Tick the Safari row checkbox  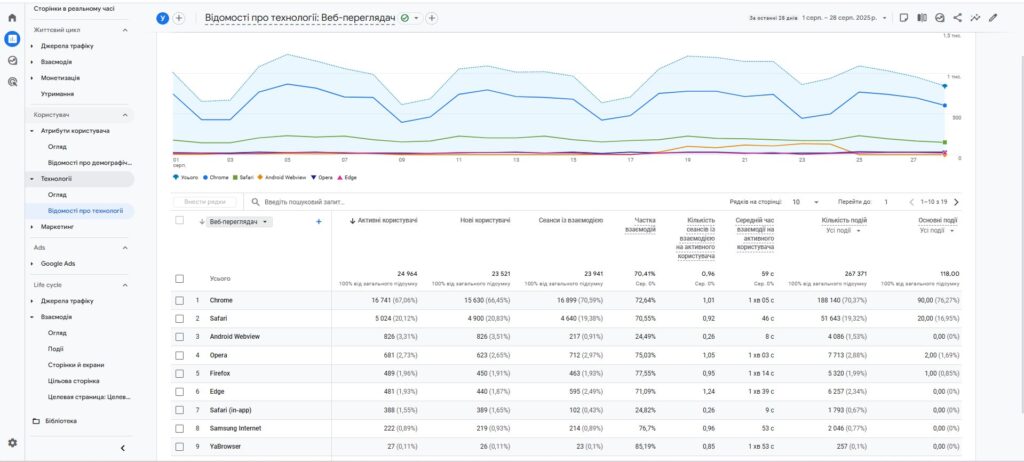coord(180,318)
